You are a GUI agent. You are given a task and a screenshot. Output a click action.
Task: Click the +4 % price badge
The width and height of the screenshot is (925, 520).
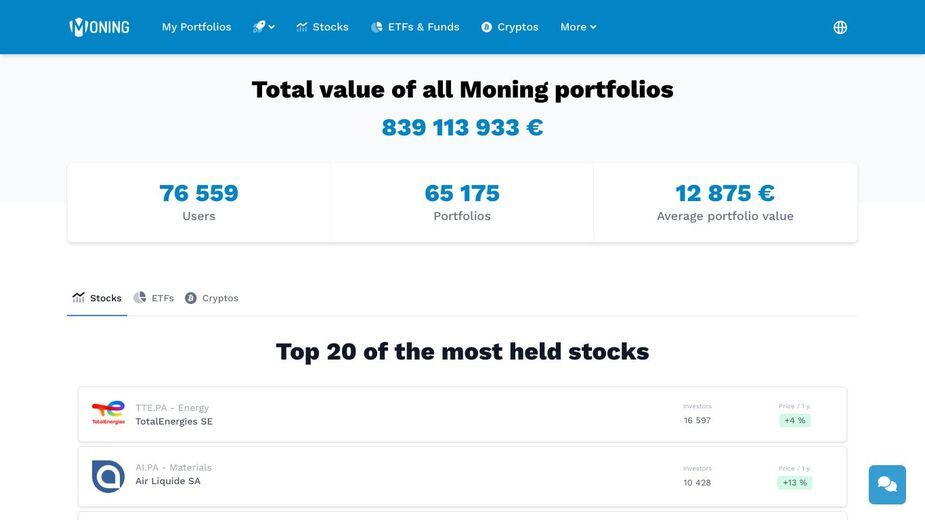coord(795,420)
